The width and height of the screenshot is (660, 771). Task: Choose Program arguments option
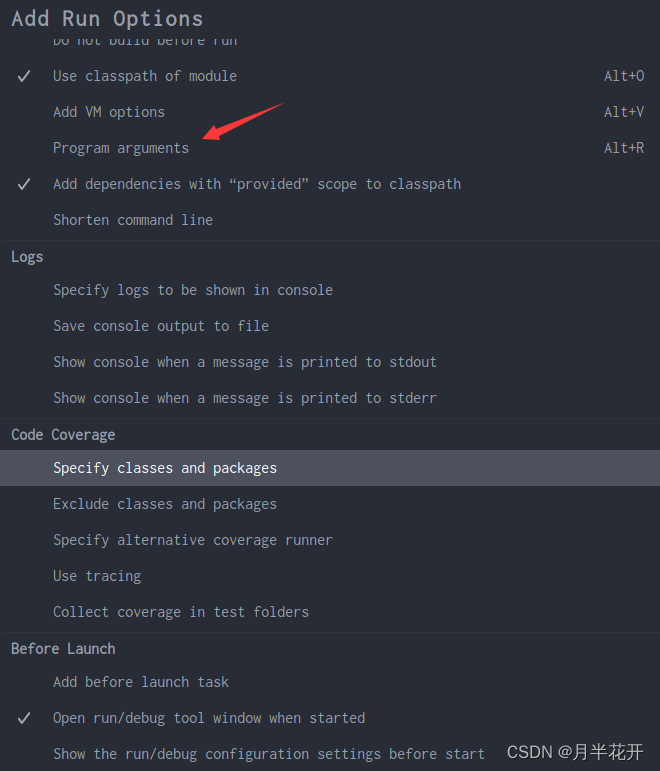(x=330, y=148)
